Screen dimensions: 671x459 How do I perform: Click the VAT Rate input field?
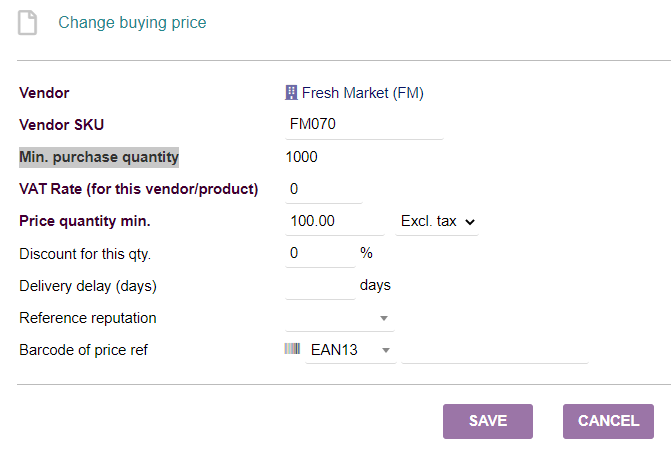324,189
